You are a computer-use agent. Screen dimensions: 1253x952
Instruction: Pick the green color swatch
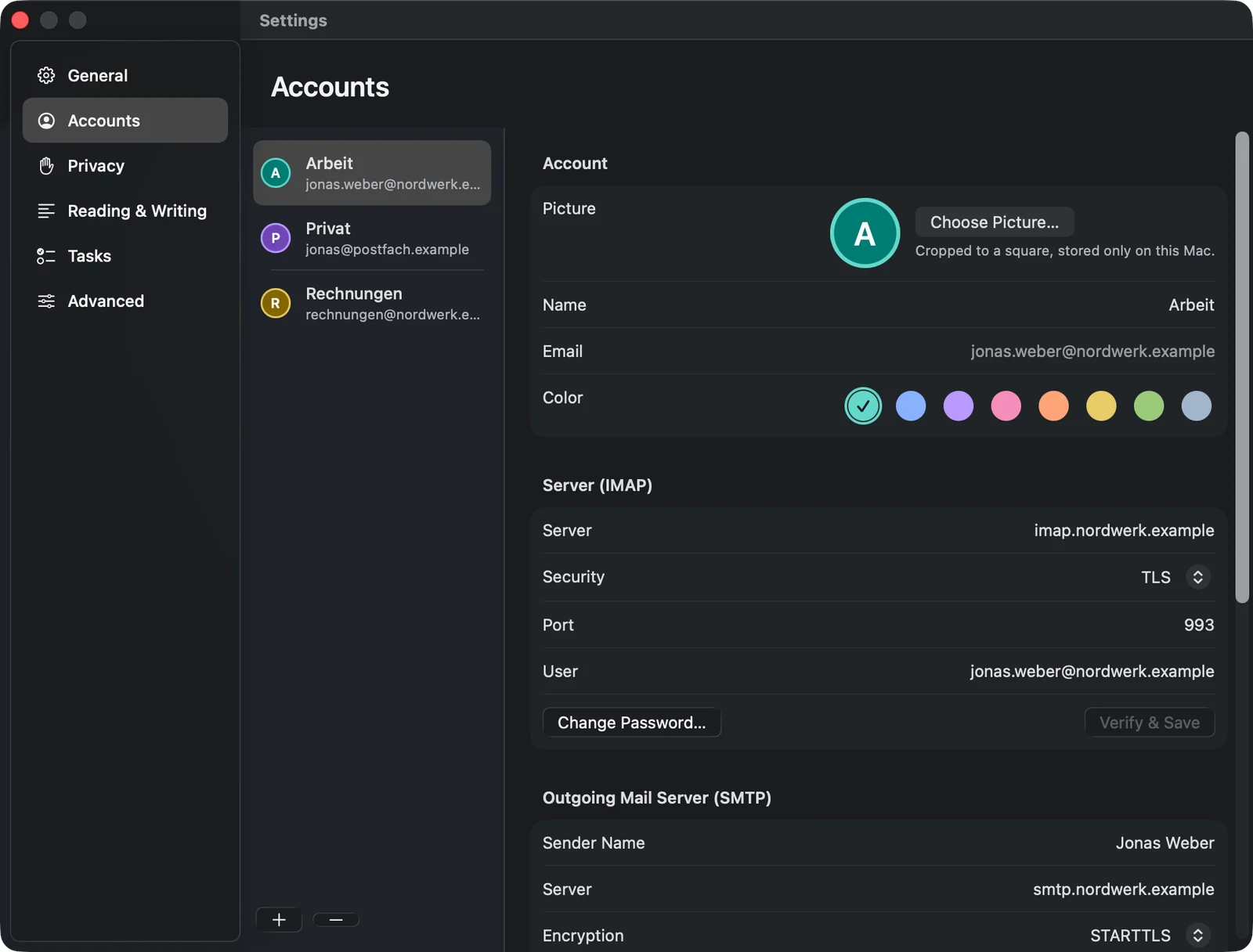[1149, 406]
